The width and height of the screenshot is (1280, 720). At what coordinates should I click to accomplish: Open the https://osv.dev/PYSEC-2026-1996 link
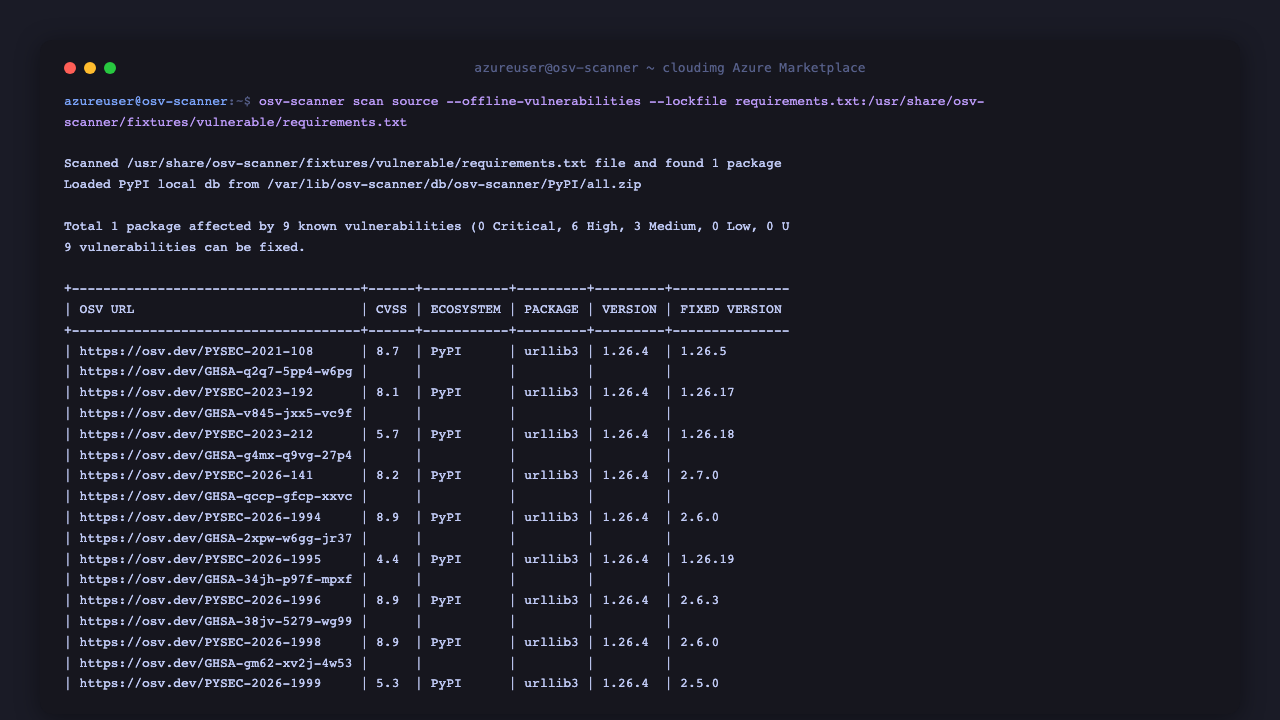pos(200,600)
